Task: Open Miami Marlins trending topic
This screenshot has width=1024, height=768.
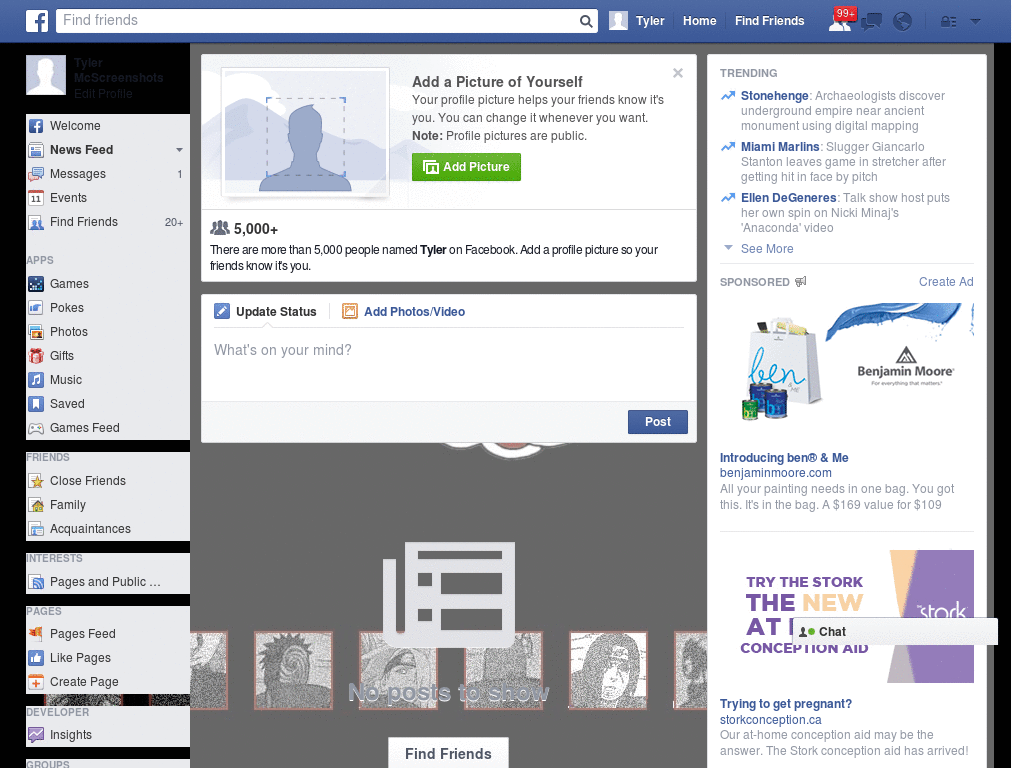Action: tap(780, 147)
